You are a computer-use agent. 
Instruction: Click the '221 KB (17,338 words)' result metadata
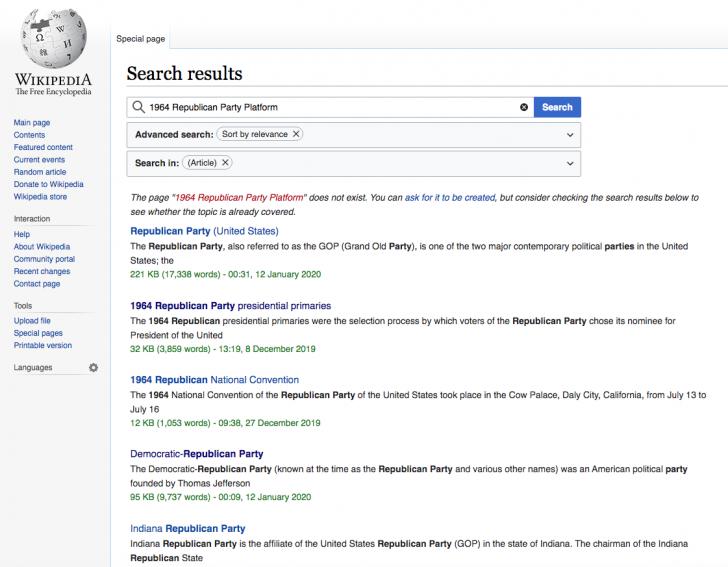coord(175,274)
